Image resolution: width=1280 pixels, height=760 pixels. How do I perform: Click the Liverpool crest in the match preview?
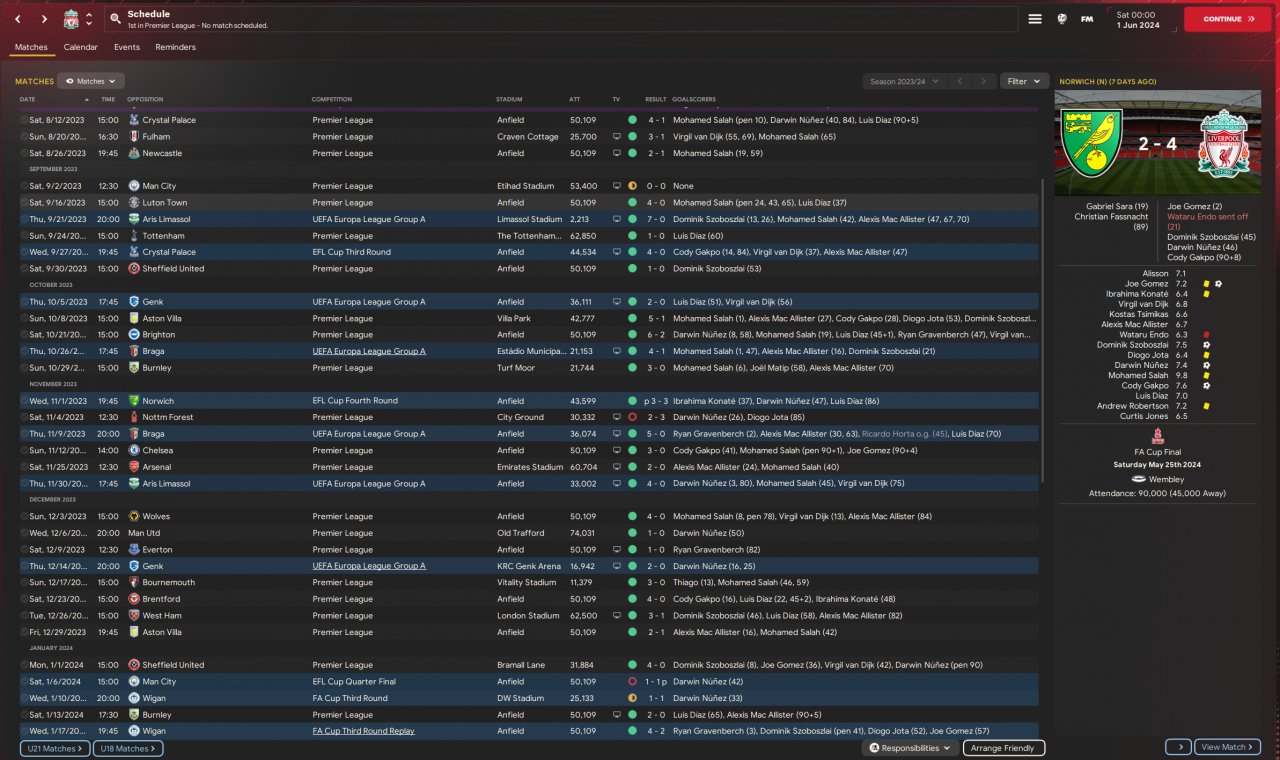(1224, 143)
